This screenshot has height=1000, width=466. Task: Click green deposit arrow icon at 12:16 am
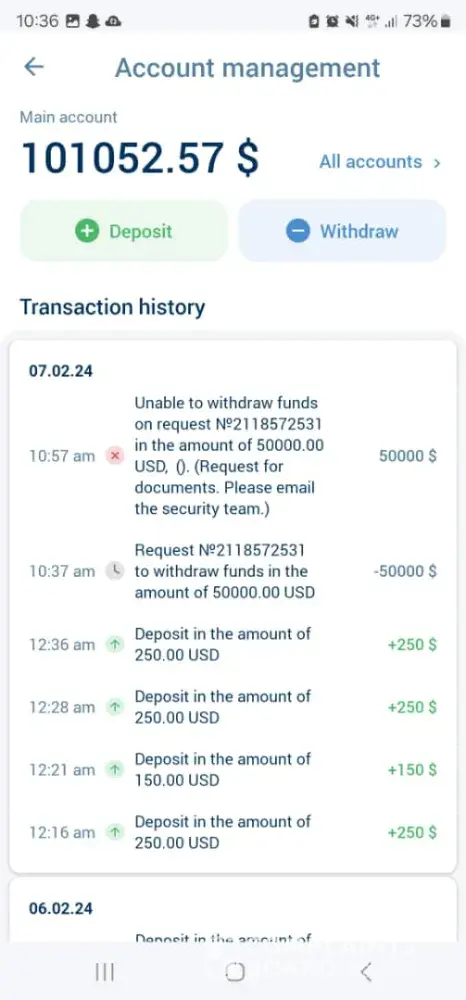115,832
